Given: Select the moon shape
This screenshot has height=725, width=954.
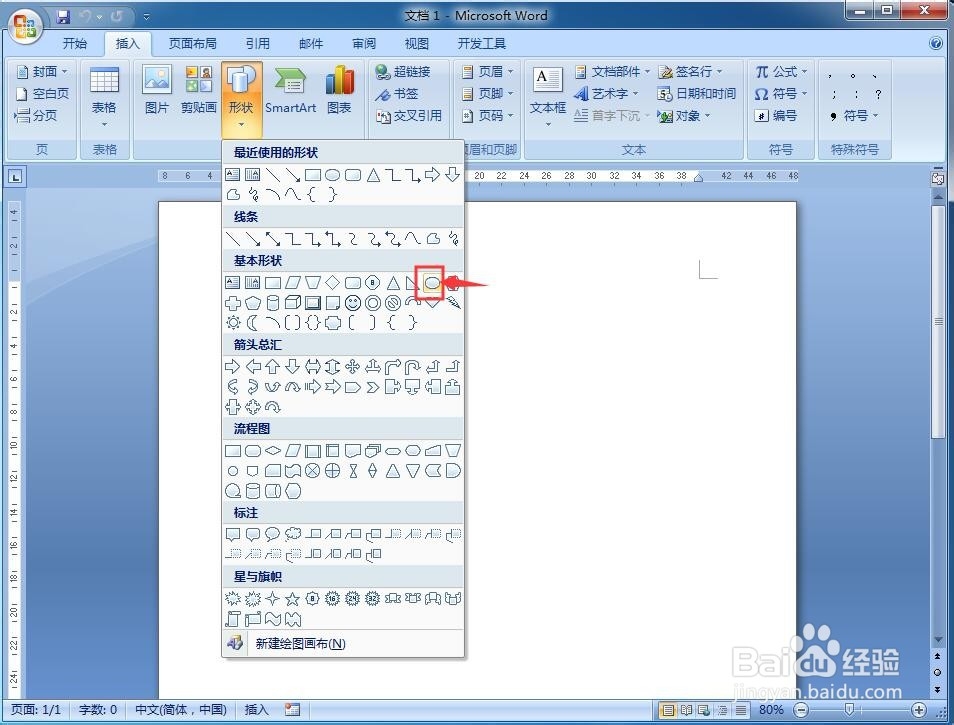Looking at the screenshot, I should tap(253, 322).
